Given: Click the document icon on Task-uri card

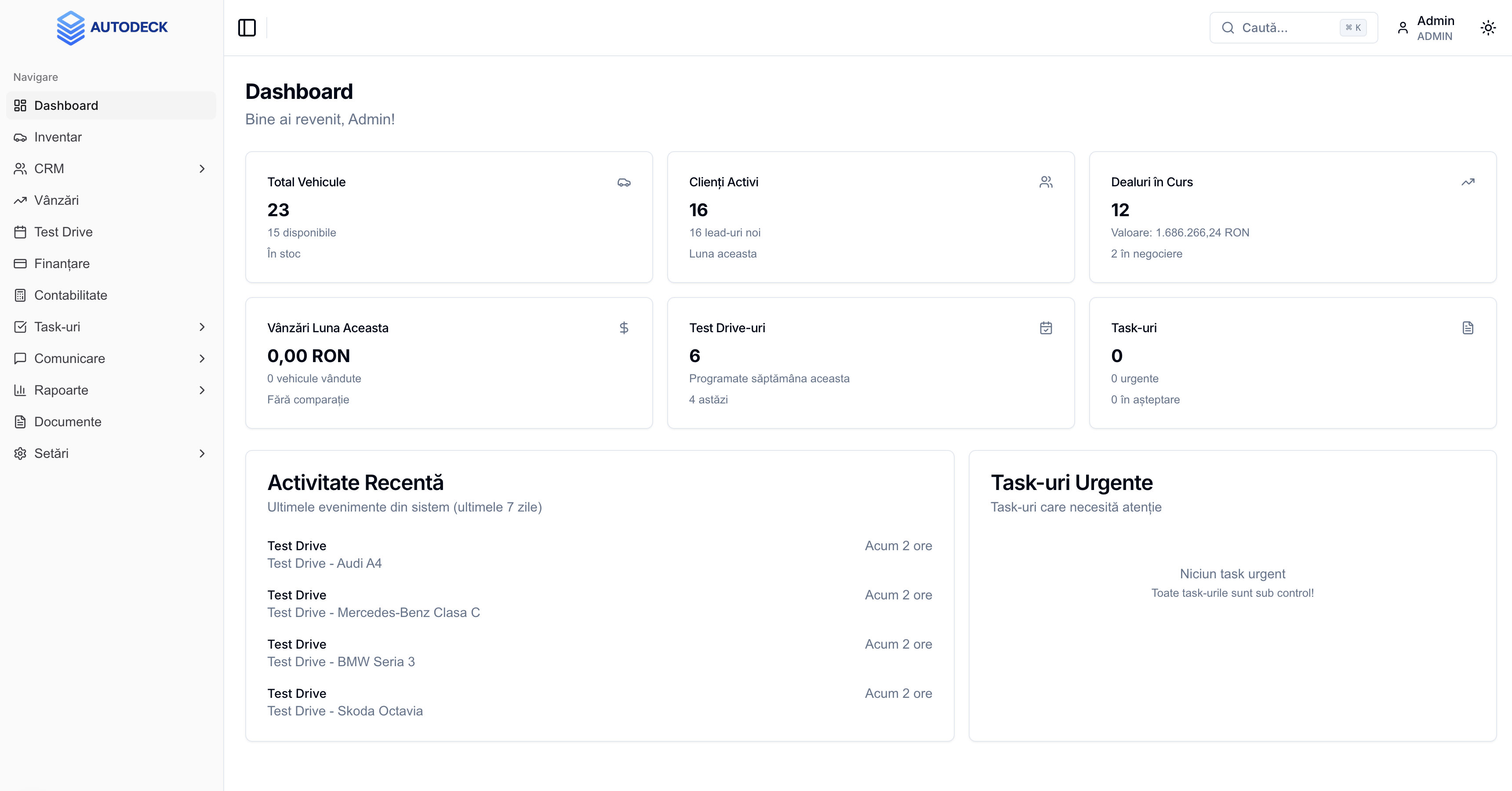Looking at the screenshot, I should (x=1468, y=328).
